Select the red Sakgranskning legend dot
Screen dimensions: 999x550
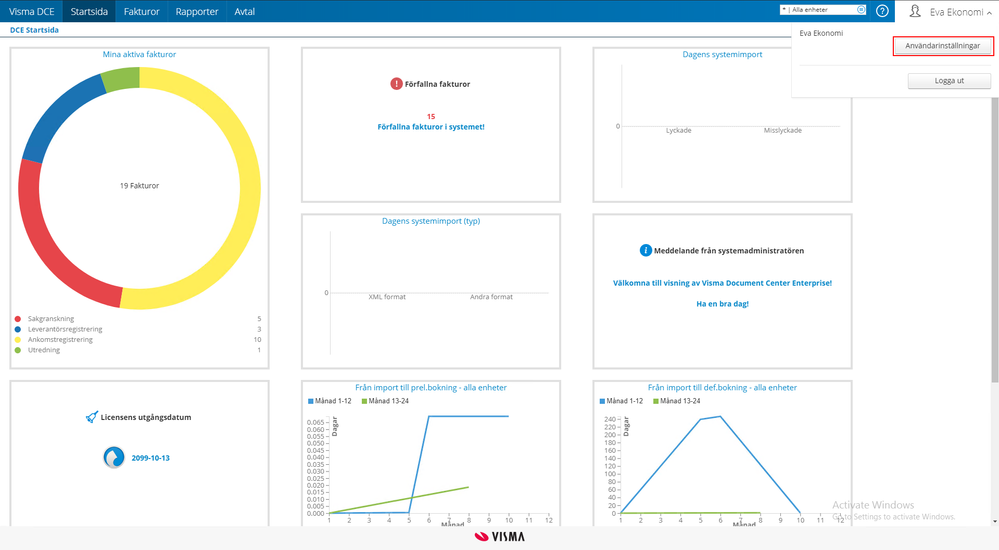18,319
